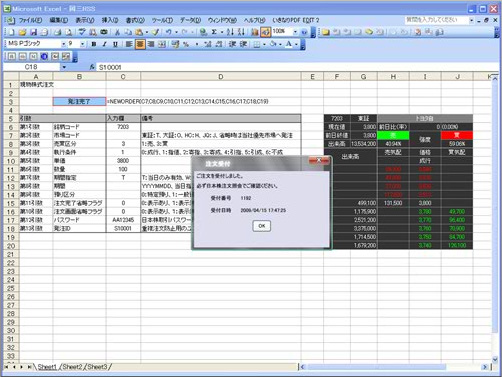502x377 pixels.
Task: Open the folder icon in the toolbar
Action: pyautogui.click(x=22, y=32)
